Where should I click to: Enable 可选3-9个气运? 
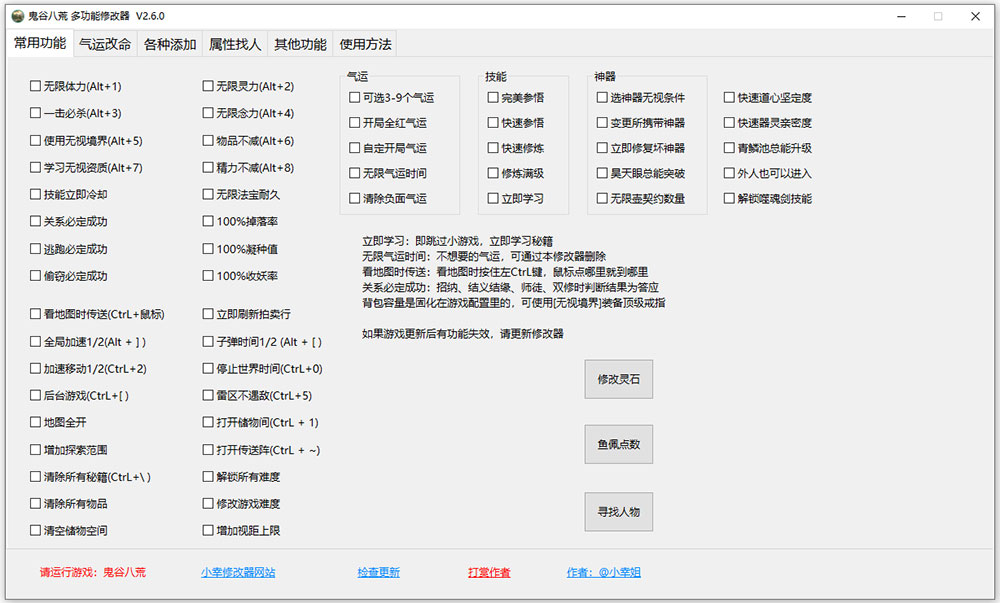[392, 98]
